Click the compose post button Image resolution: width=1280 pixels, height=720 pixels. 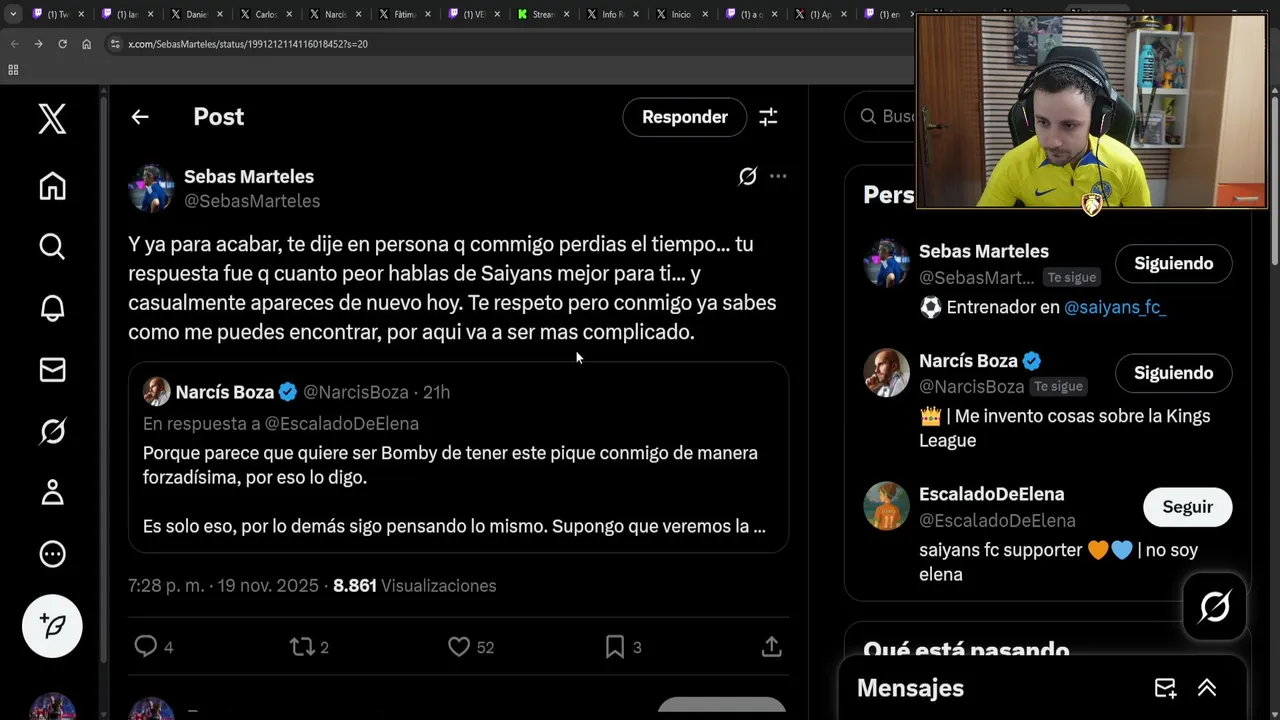[x=52, y=626]
